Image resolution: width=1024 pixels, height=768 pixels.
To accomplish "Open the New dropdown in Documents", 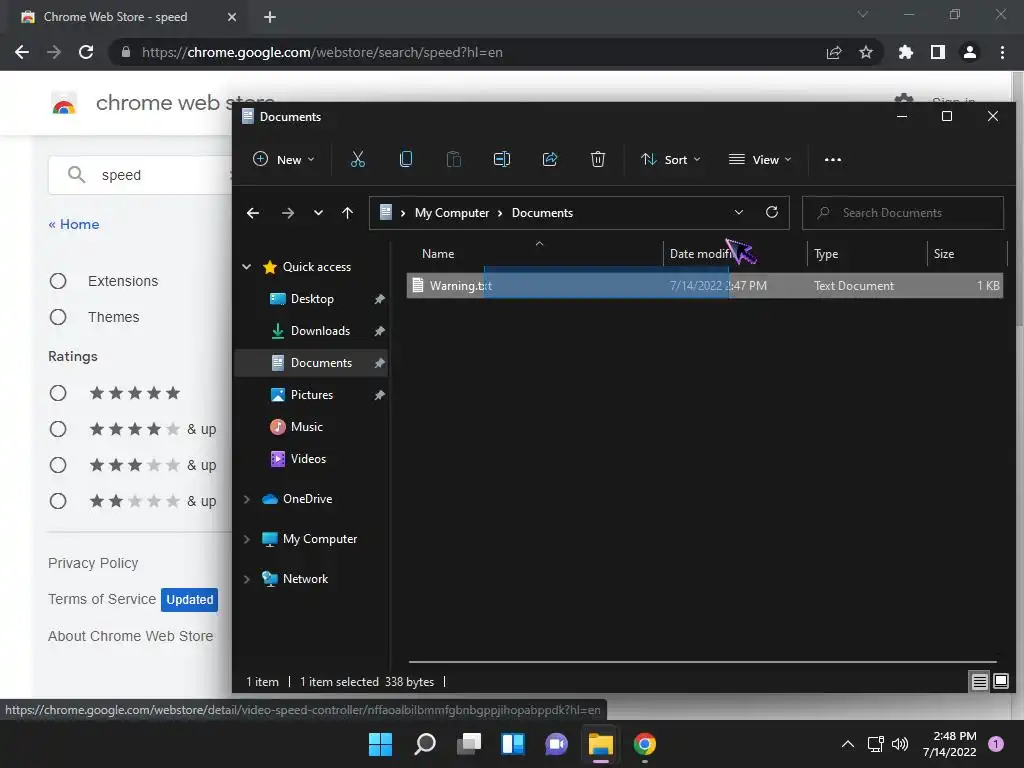I will click(283, 159).
